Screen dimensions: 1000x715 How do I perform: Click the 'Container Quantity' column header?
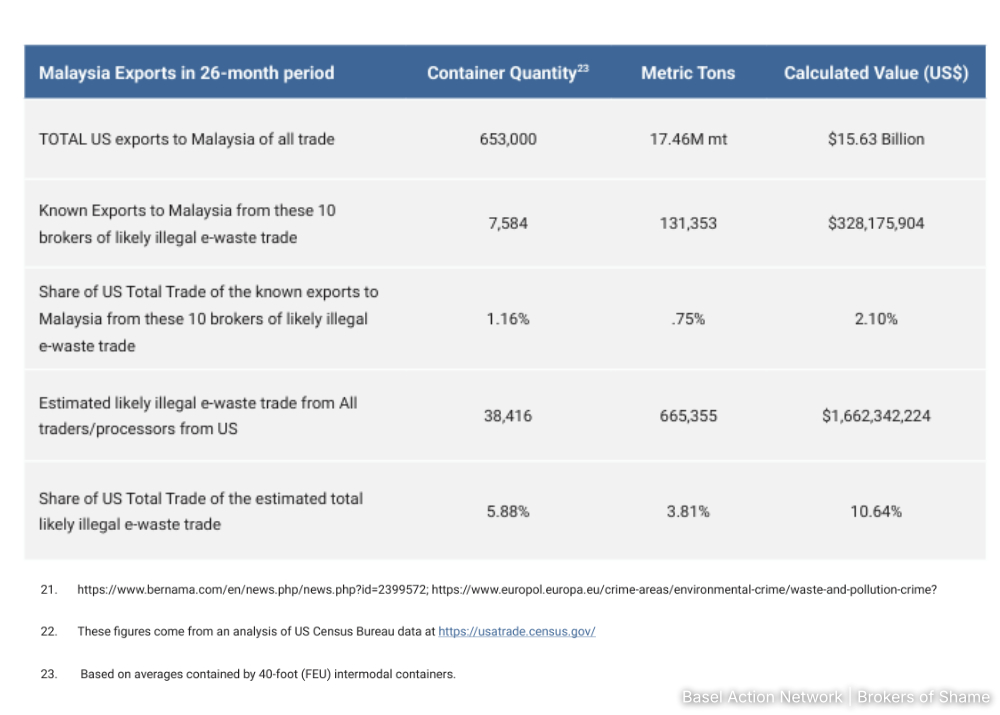[502, 73]
